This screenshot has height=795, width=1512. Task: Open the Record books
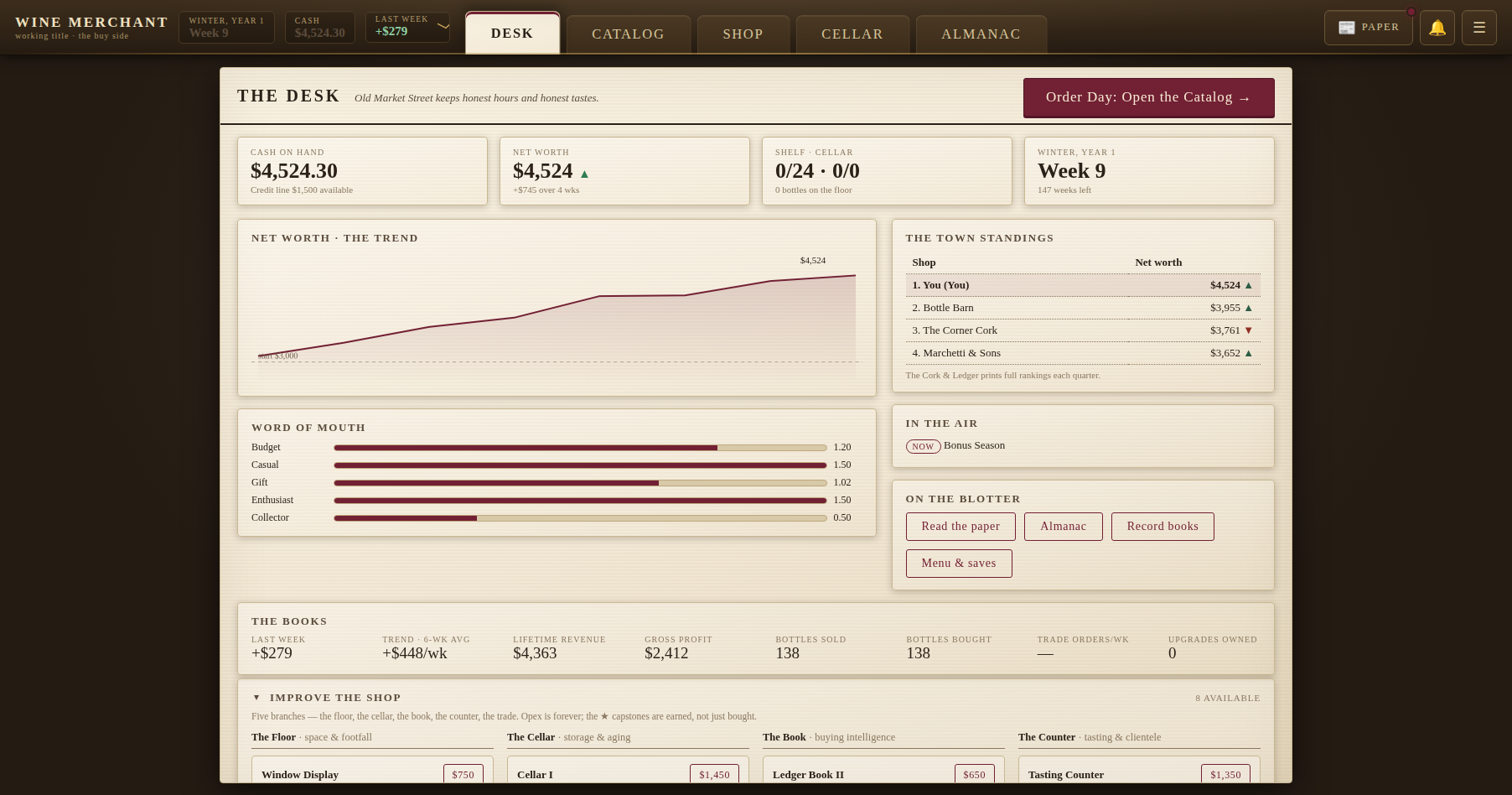[x=1162, y=527]
